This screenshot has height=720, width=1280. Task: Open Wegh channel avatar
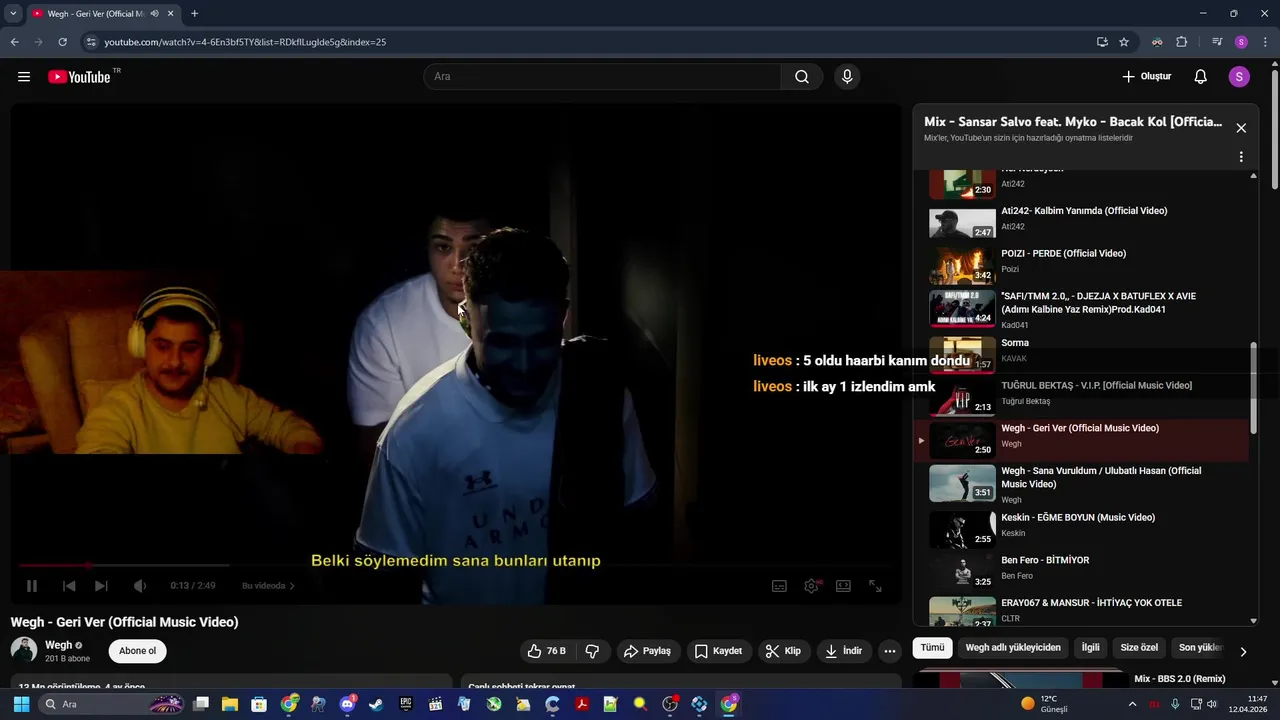[x=24, y=650]
